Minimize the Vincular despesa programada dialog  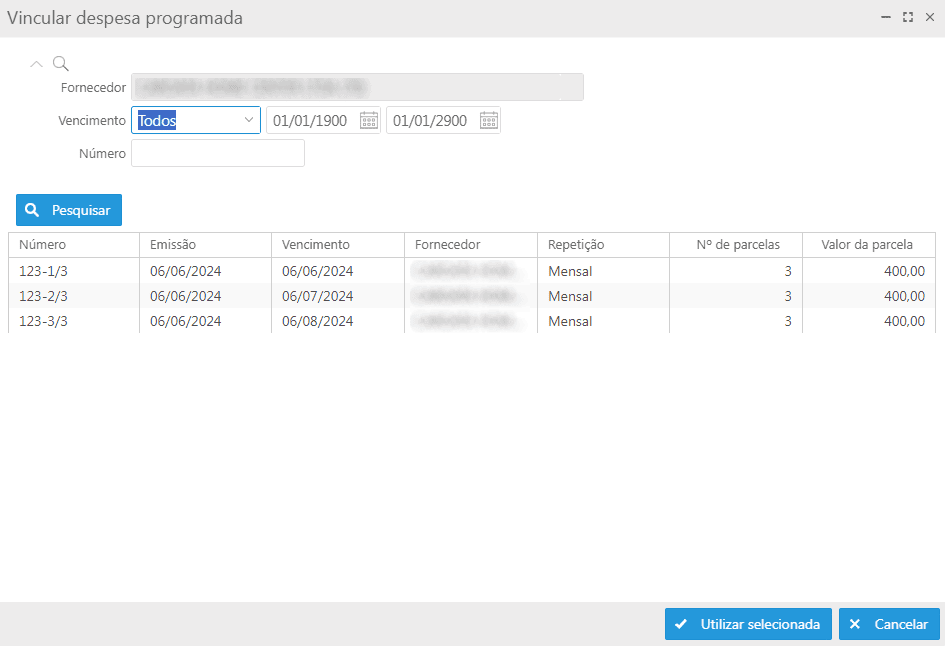click(x=886, y=18)
